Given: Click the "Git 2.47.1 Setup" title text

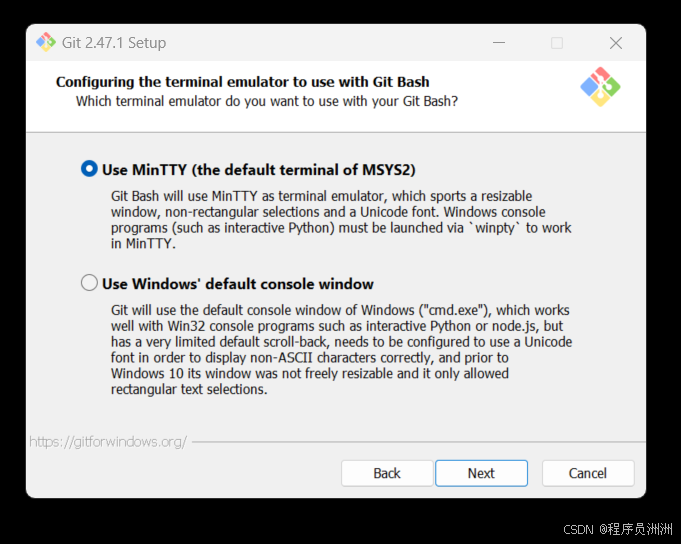Looking at the screenshot, I should click(114, 43).
